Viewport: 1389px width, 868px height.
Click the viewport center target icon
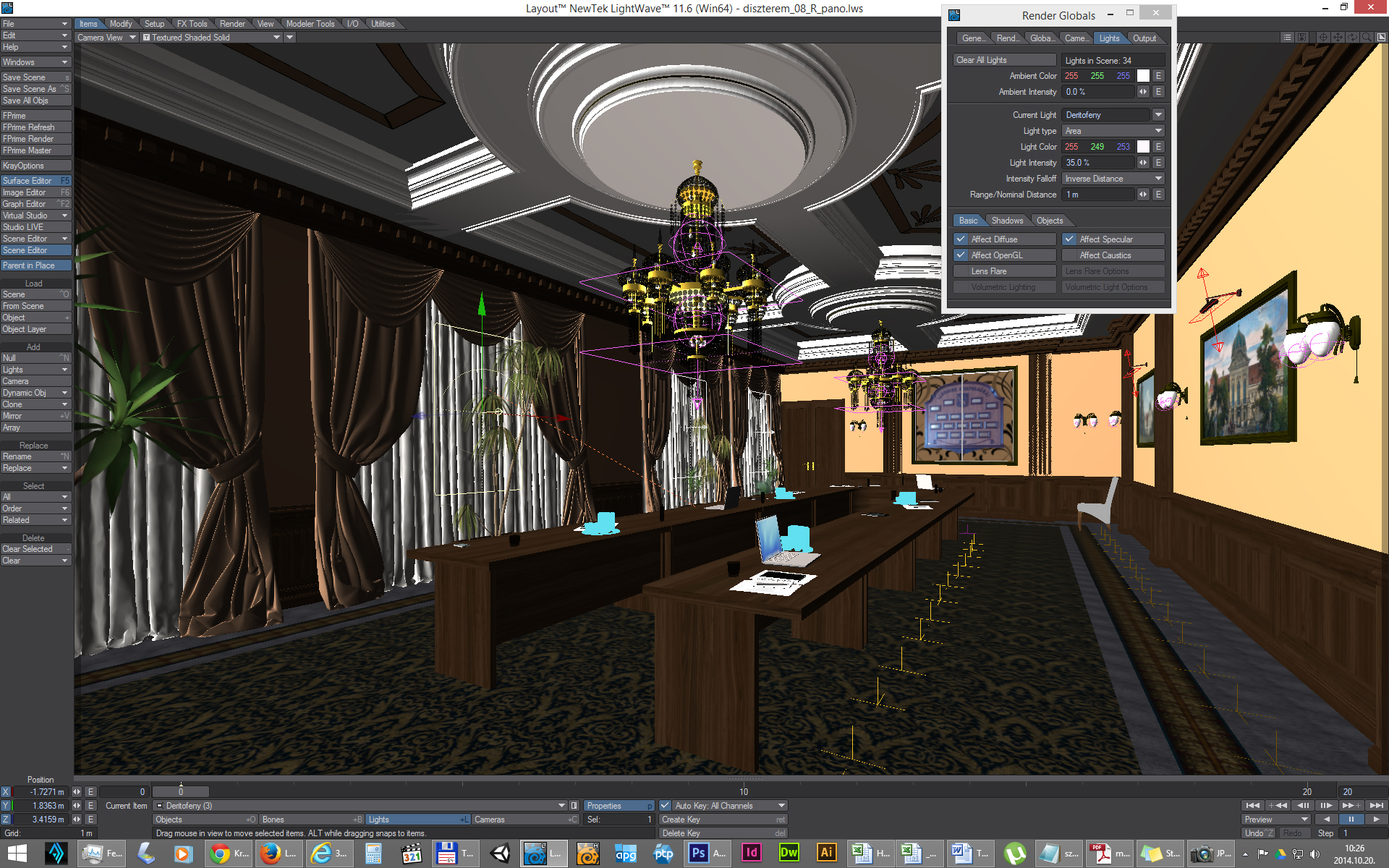1323,37
